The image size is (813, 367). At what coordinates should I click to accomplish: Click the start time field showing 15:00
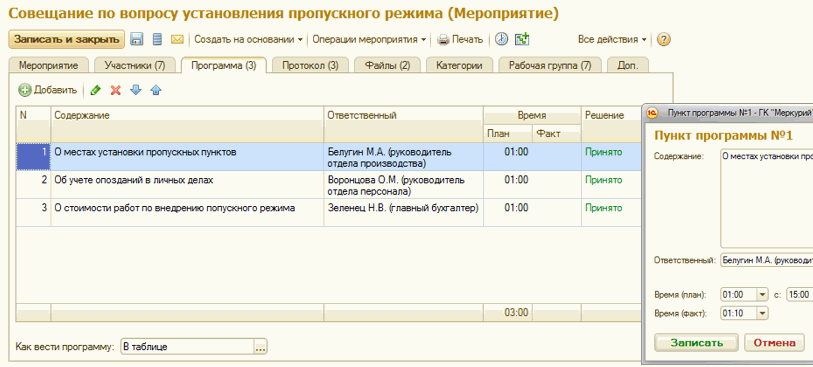point(800,295)
